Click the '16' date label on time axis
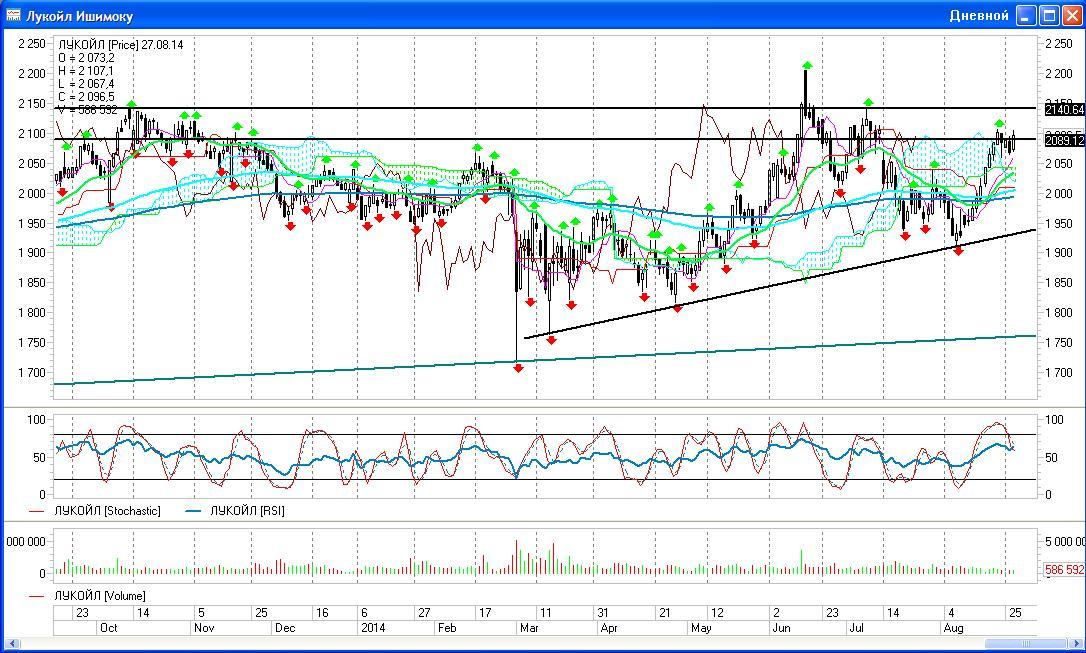Image resolution: width=1086 pixels, height=653 pixels. click(x=322, y=613)
